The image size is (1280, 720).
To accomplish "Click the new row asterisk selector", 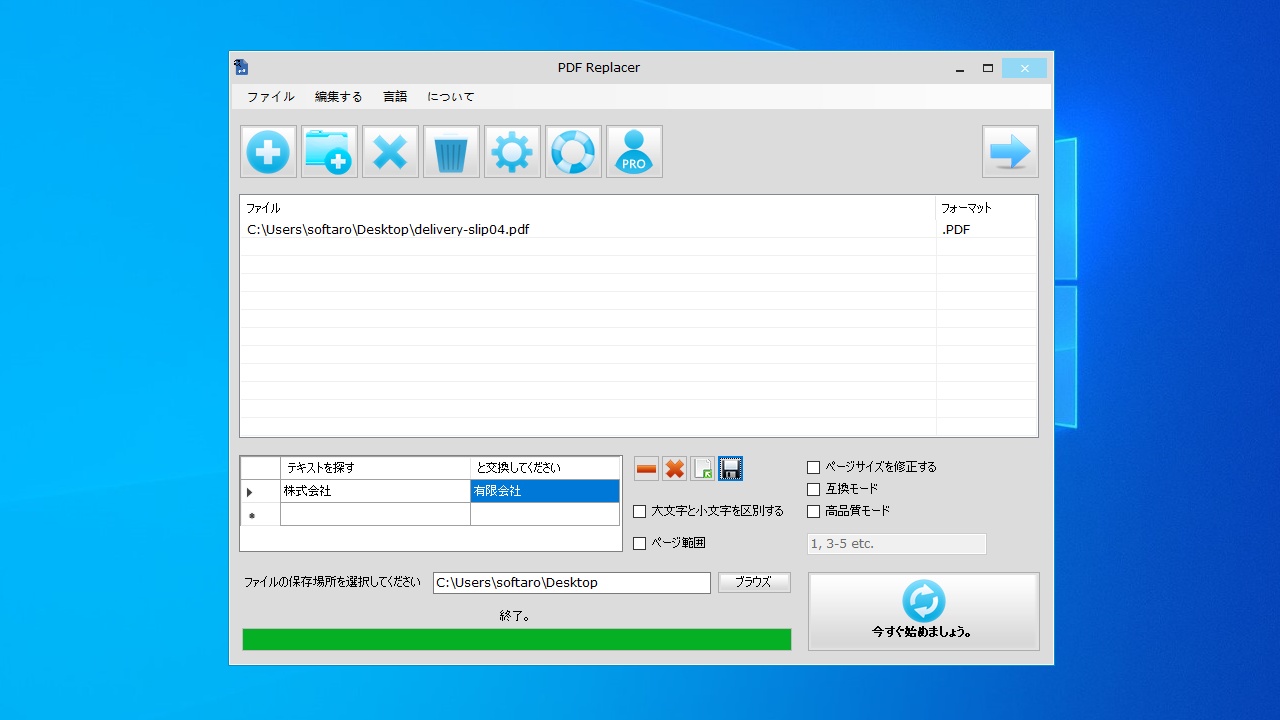I will pyautogui.click(x=260, y=514).
